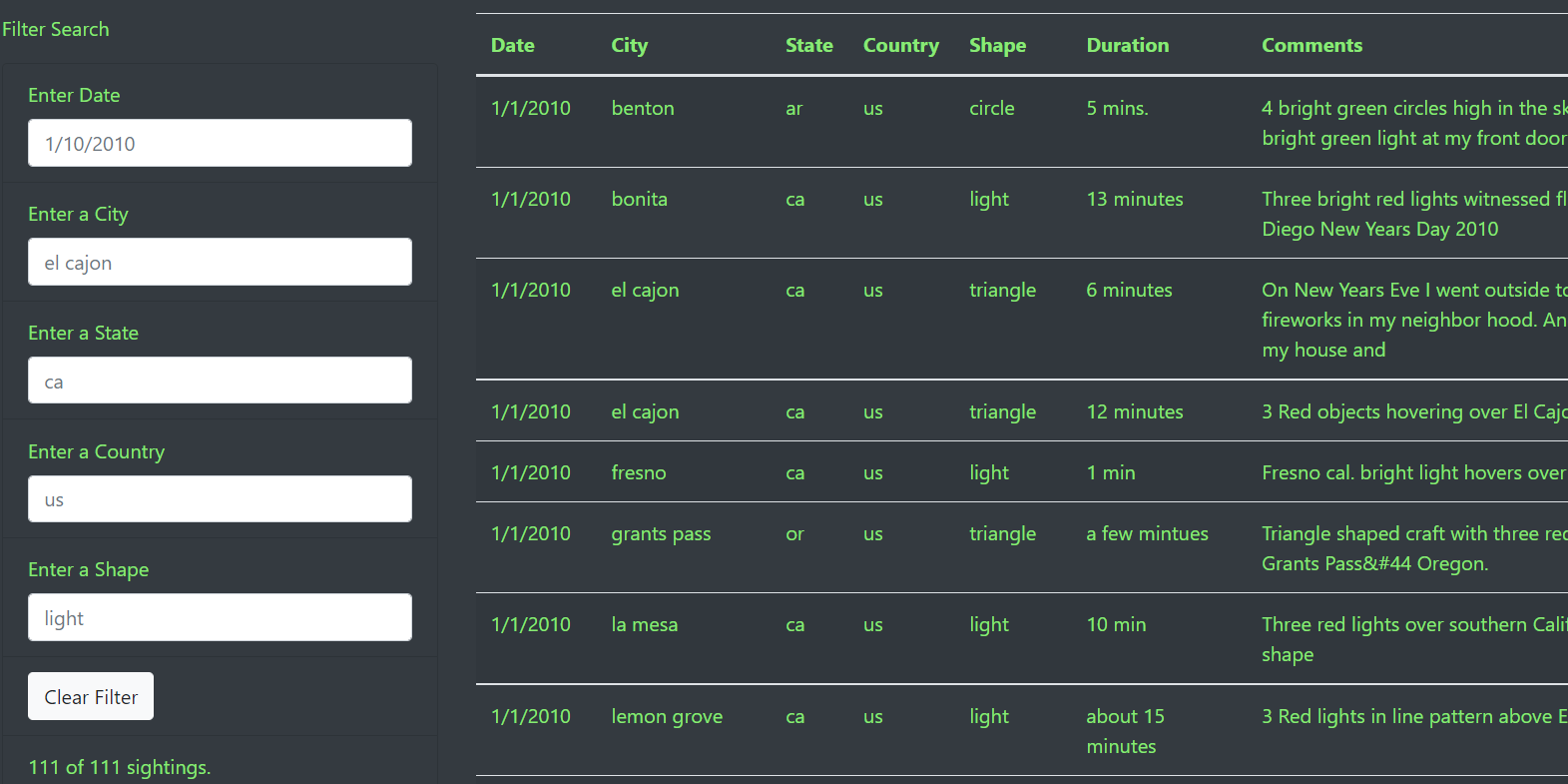Click the Filter Search heading

pyautogui.click(x=56, y=29)
